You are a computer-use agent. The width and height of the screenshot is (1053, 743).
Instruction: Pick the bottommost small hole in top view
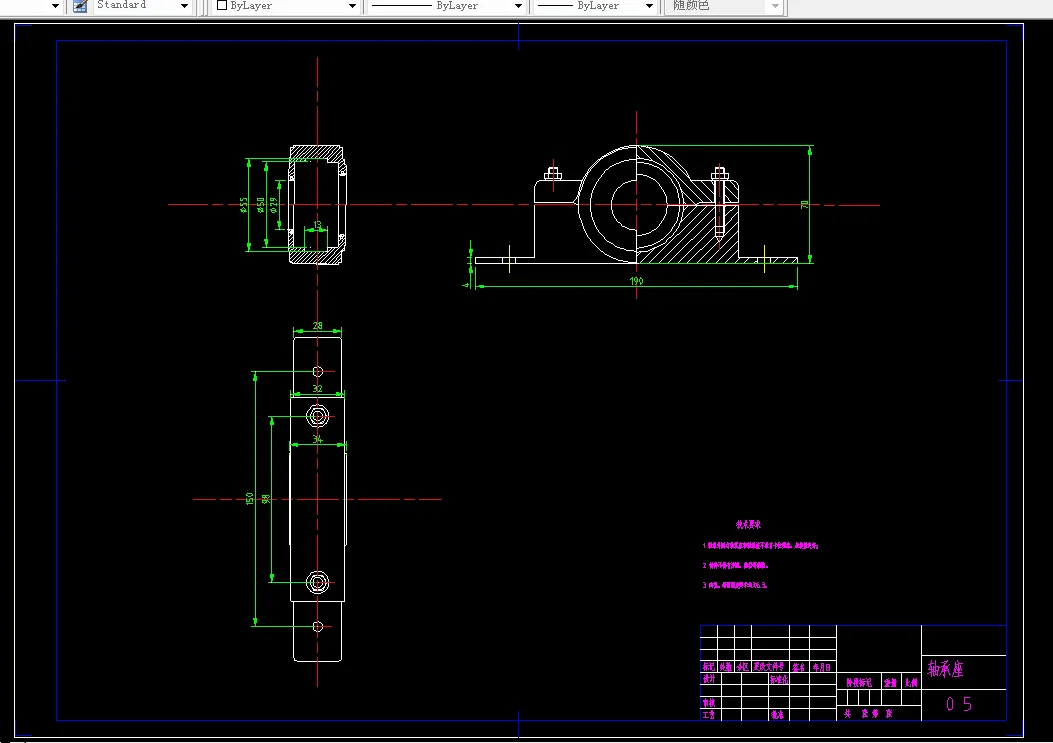[x=318, y=627]
